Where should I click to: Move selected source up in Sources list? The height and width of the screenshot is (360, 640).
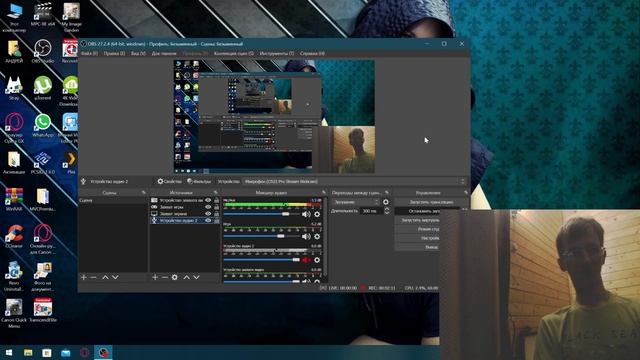tap(187, 277)
